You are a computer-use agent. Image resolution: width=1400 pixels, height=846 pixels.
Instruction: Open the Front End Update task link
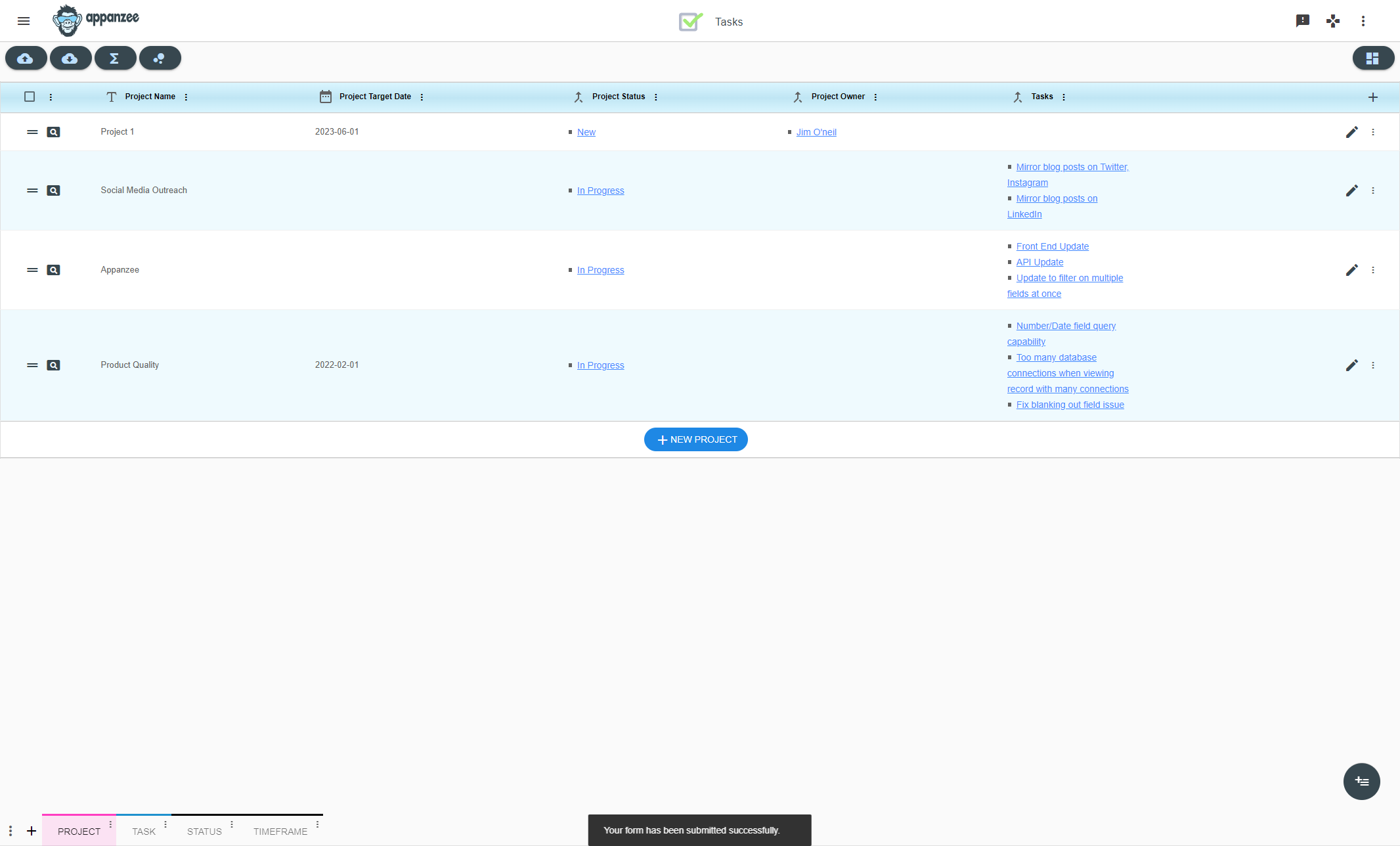tap(1053, 246)
